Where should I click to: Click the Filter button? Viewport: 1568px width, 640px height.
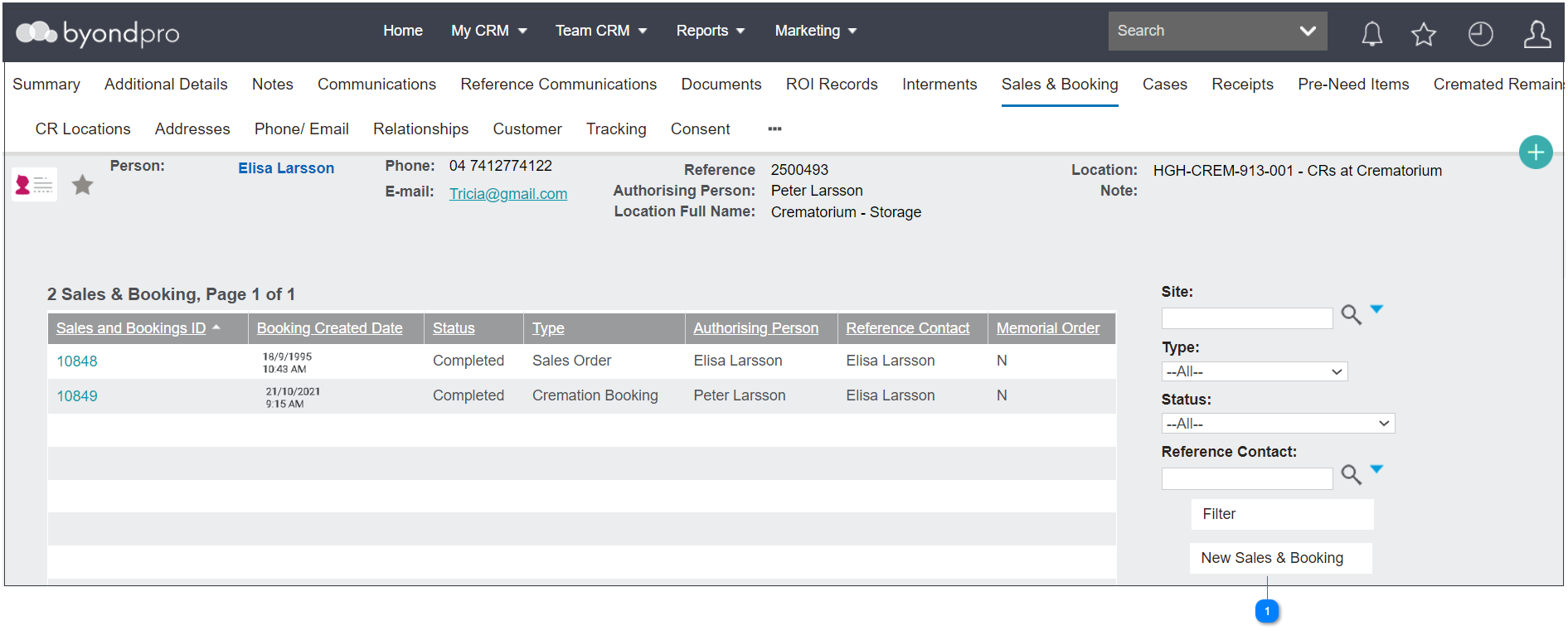[1283, 514]
